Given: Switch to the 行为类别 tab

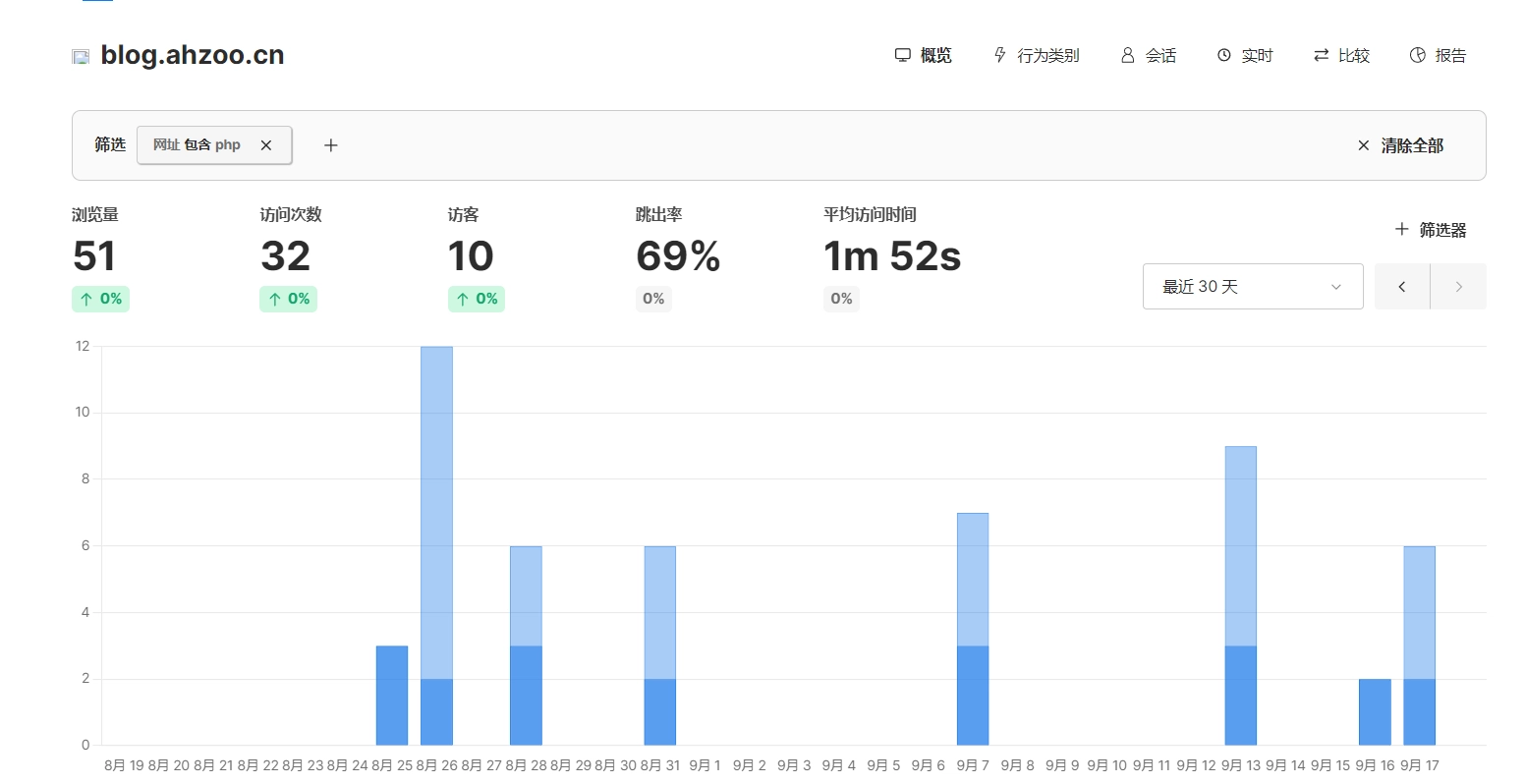Looking at the screenshot, I should click(x=1037, y=56).
